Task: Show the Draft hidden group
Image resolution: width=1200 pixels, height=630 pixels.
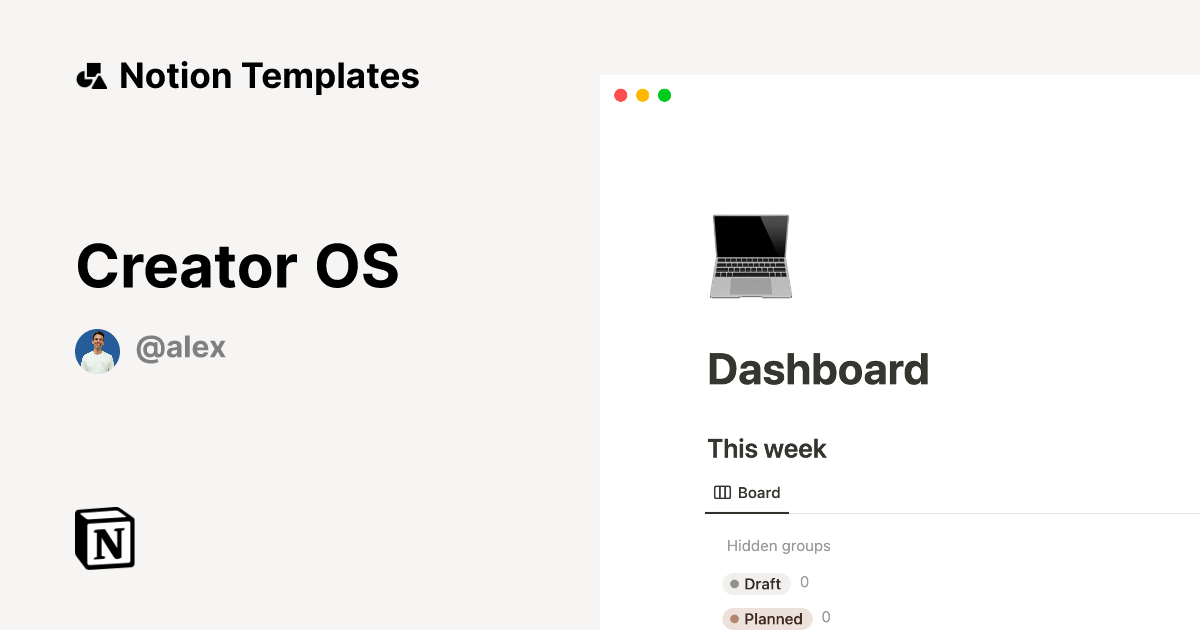Action: (x=756, y=583)
